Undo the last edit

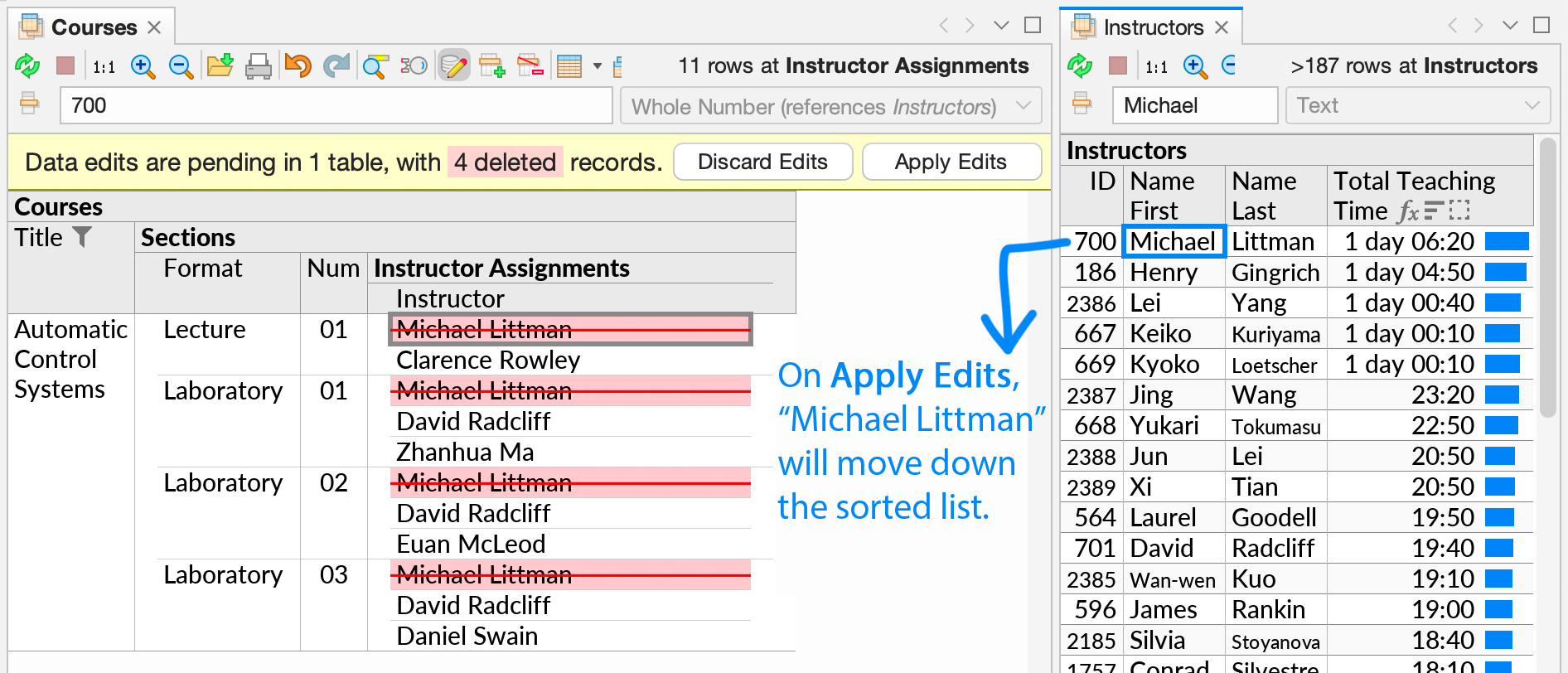pyautogui.click(x=298, y=65)
